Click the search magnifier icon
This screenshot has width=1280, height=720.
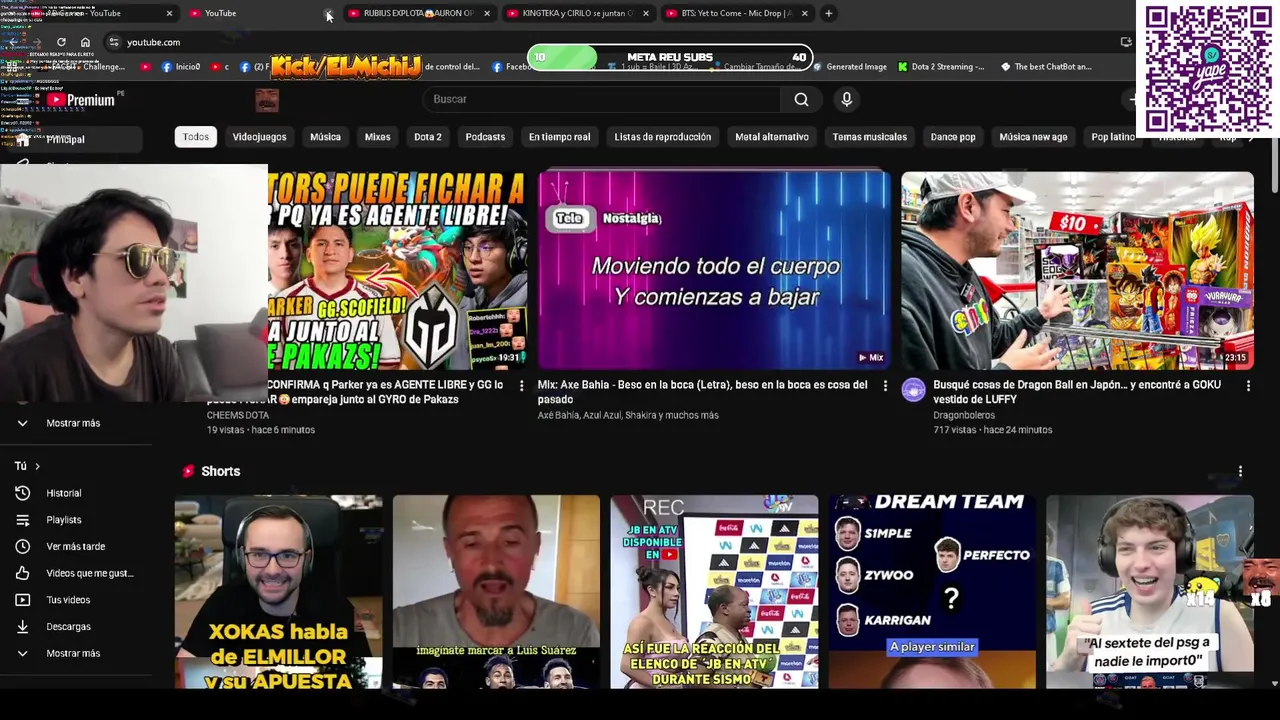pyautogui.click(x=801, y=99)
